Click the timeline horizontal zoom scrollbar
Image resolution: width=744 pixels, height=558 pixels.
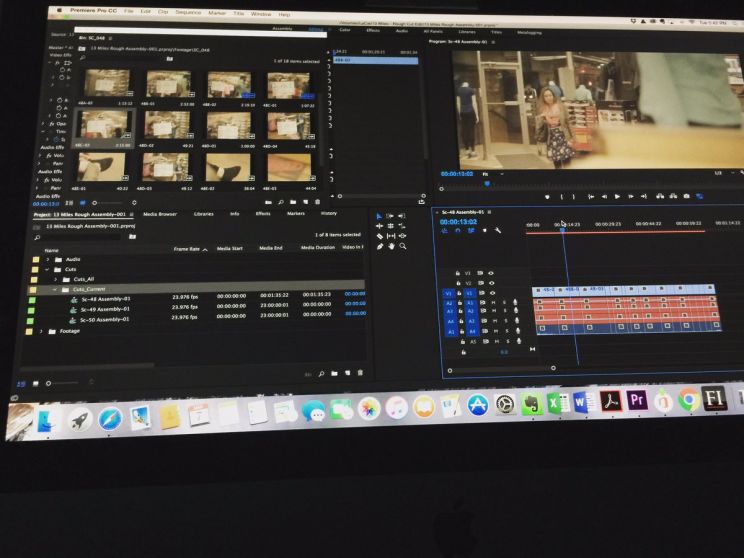(x=501, y=368)
